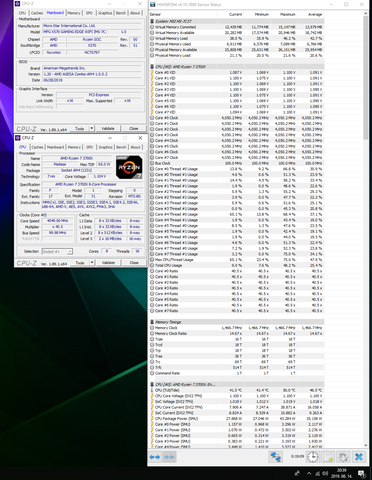The width and height of the screenshot is (372, 480).
Task: Open Graphics tab in lower CPU-Z window
Action: (x=105, y=147)
